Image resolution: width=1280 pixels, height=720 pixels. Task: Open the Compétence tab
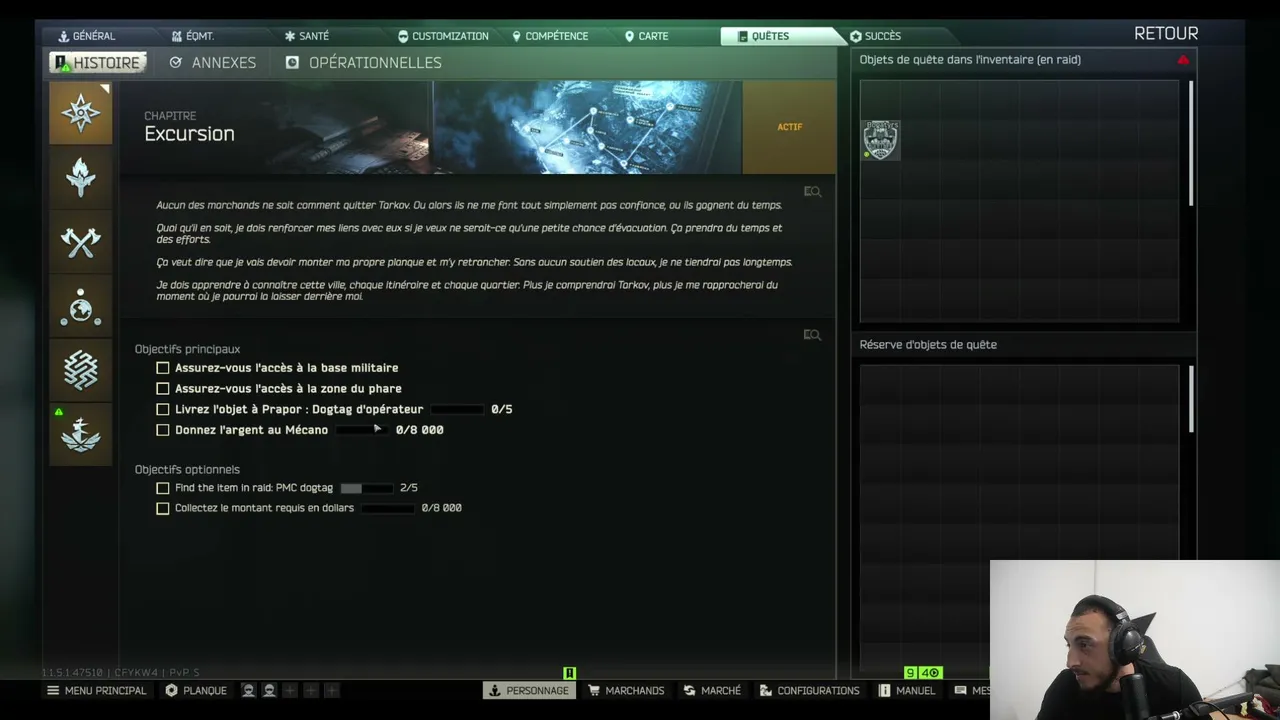coord(550,36)
